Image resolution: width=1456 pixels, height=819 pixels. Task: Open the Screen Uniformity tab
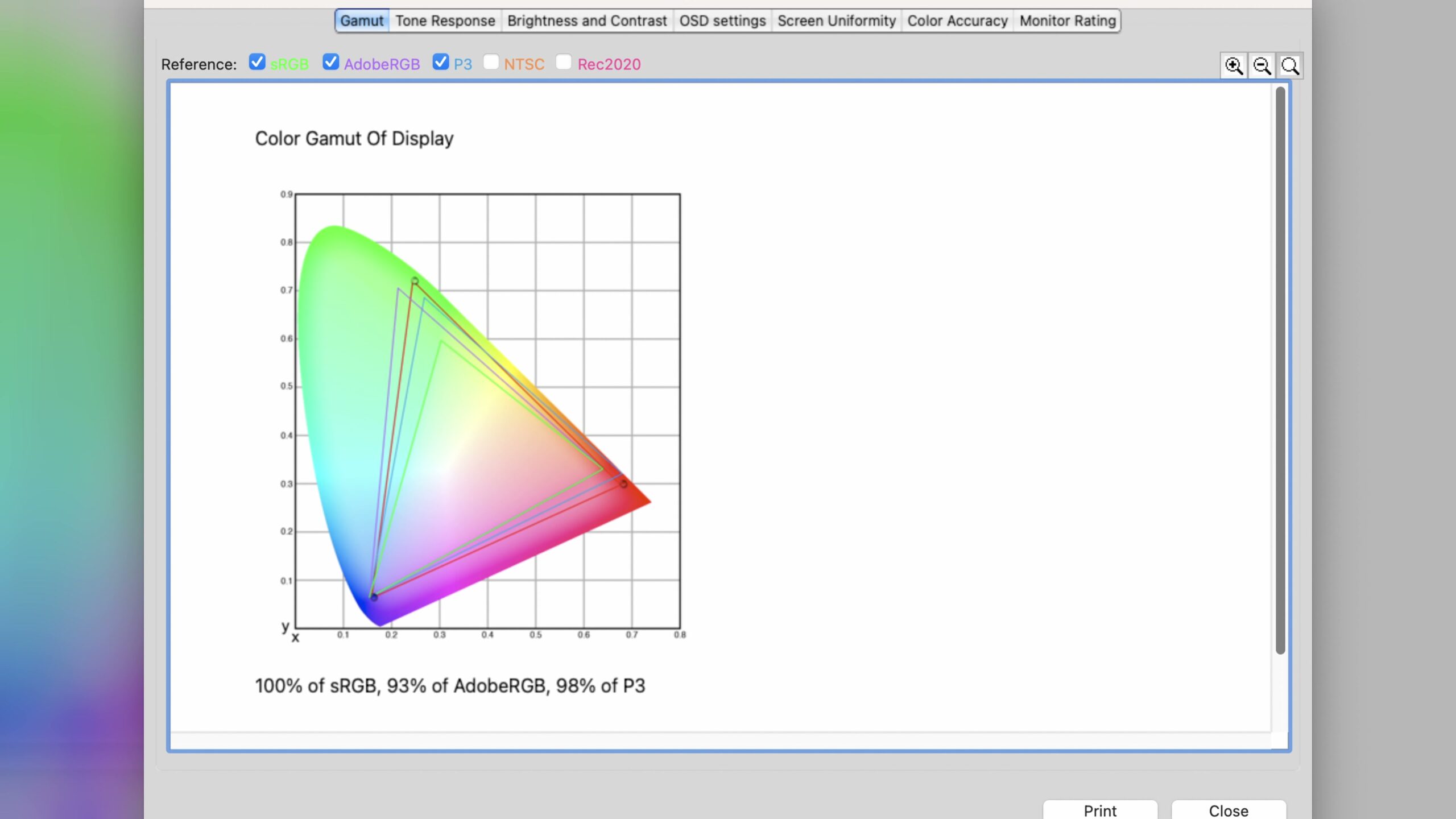[x=837, y=21]
